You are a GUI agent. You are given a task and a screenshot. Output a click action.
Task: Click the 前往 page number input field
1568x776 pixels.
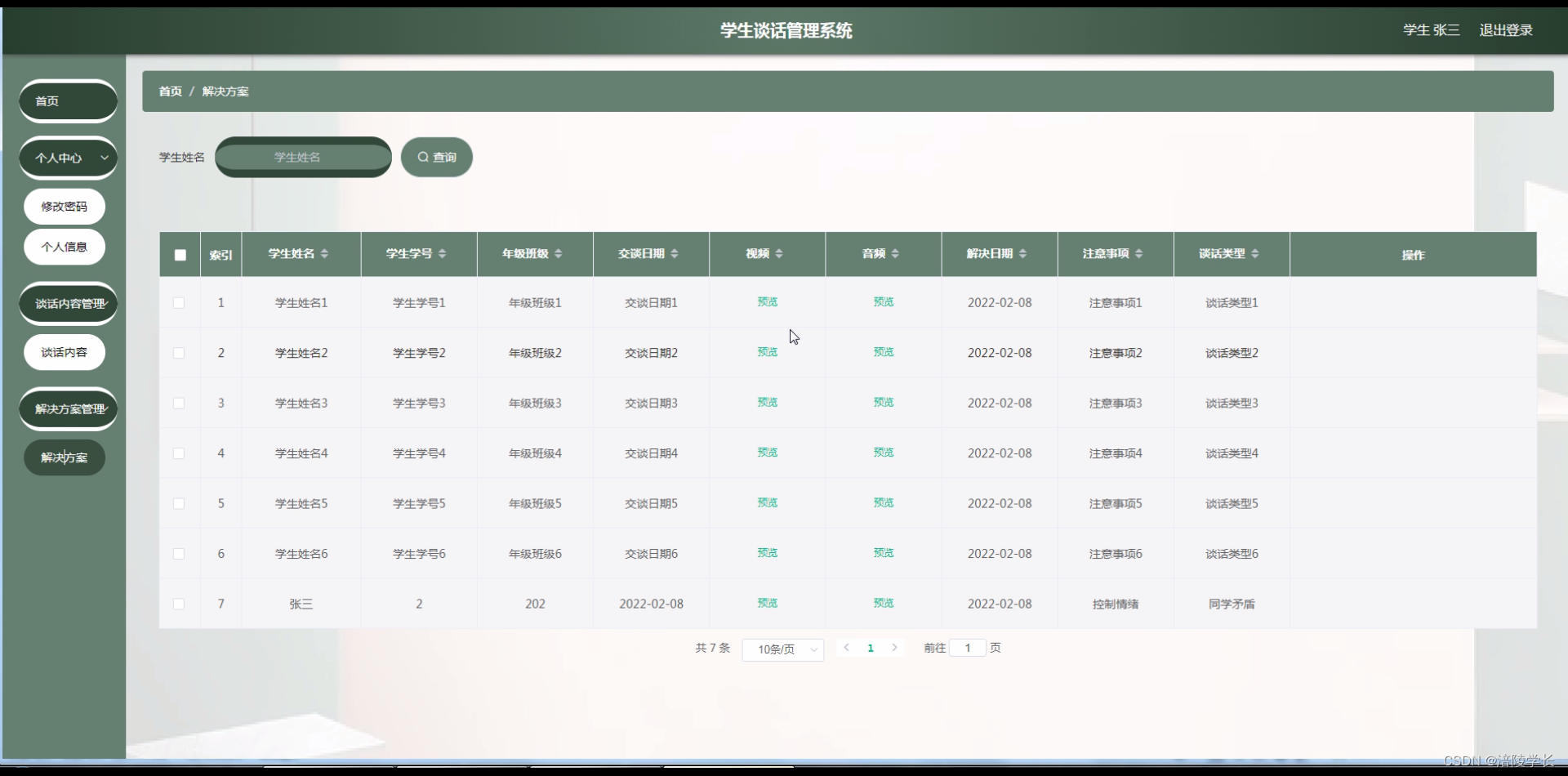click(x=969, y=647)
